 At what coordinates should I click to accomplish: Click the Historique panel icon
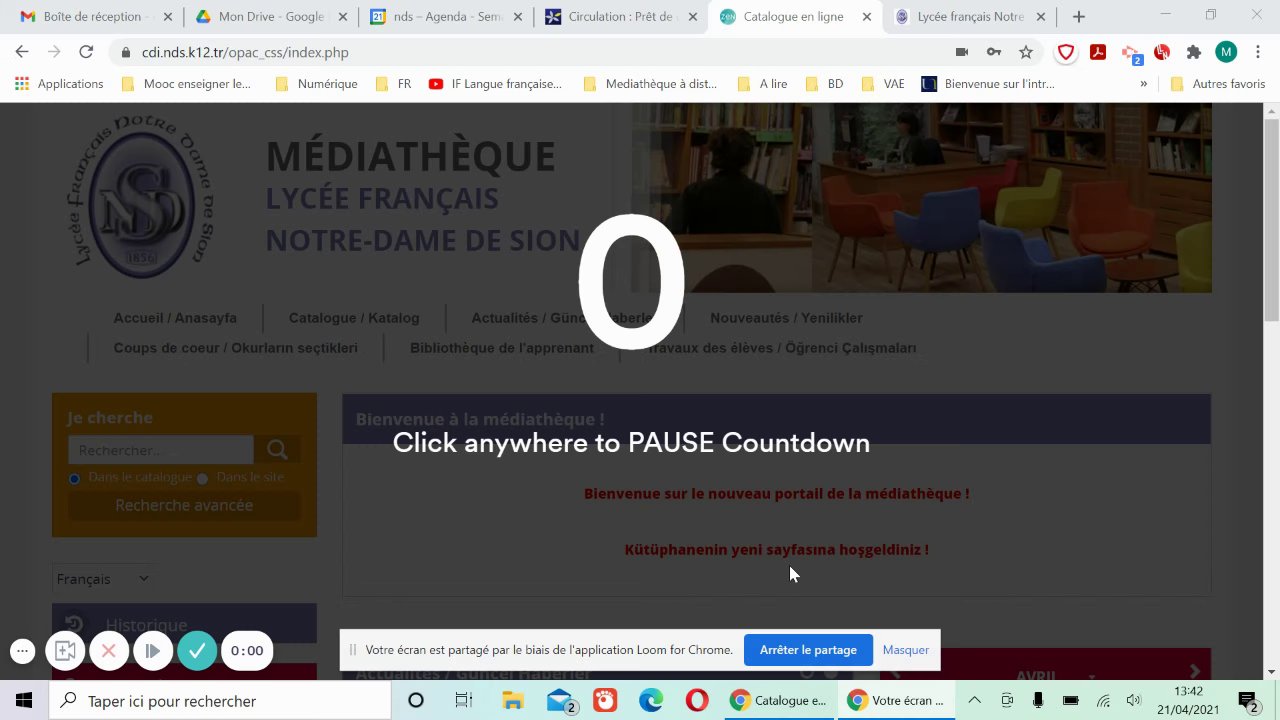click(74, 625)
